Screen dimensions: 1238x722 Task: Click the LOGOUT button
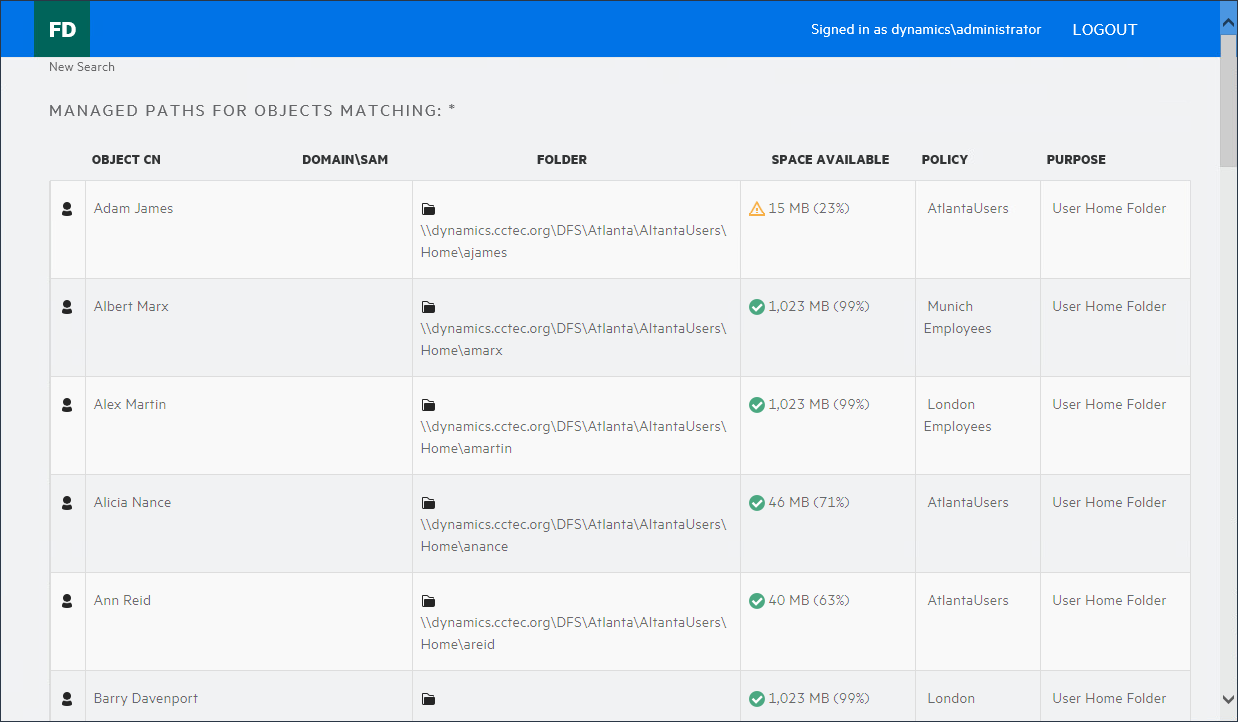pyautogui.click(x=1104, y=29)
